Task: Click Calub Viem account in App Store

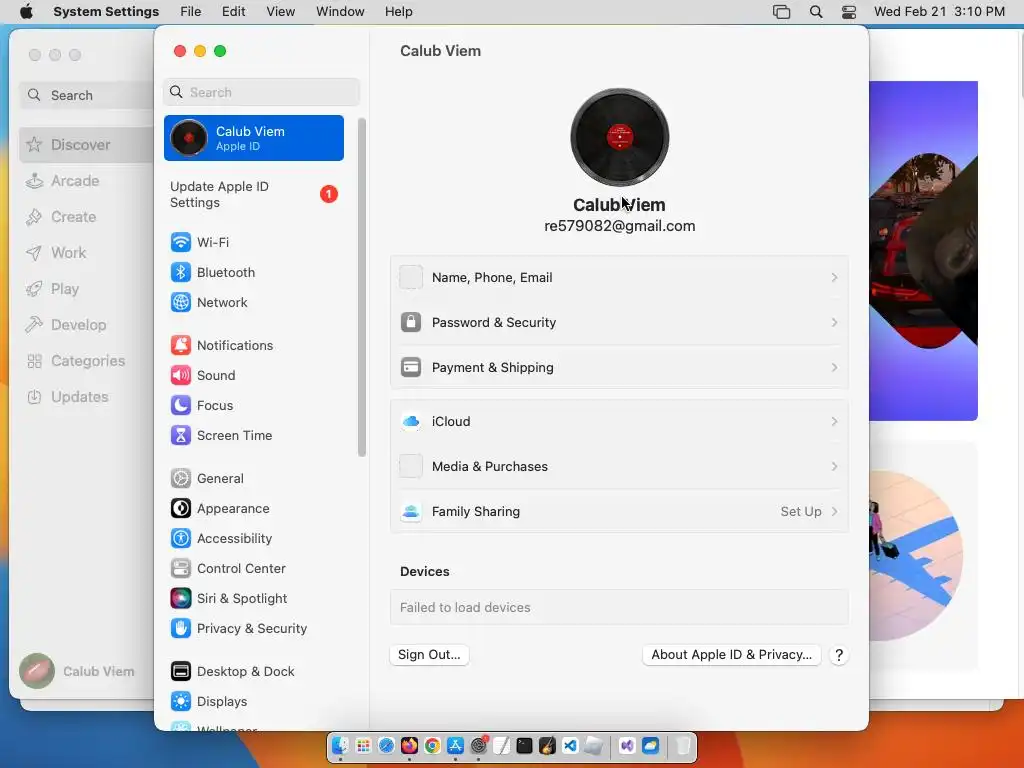Action: [77, 671]
